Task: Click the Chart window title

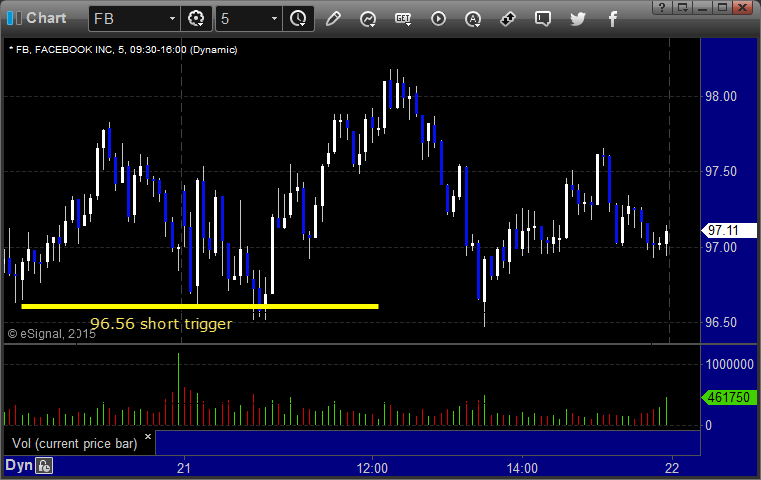Action: click(46, 18)
